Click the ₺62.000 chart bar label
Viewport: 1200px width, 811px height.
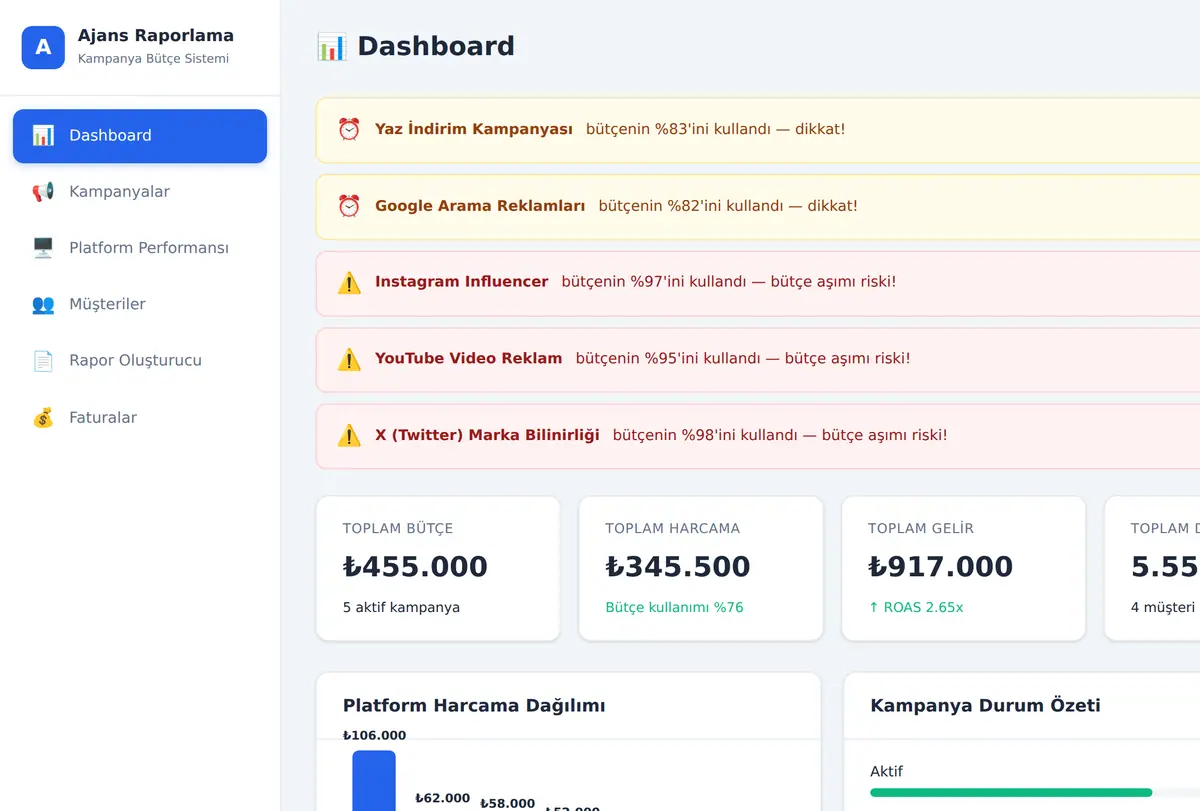click(x=442, y=798)
